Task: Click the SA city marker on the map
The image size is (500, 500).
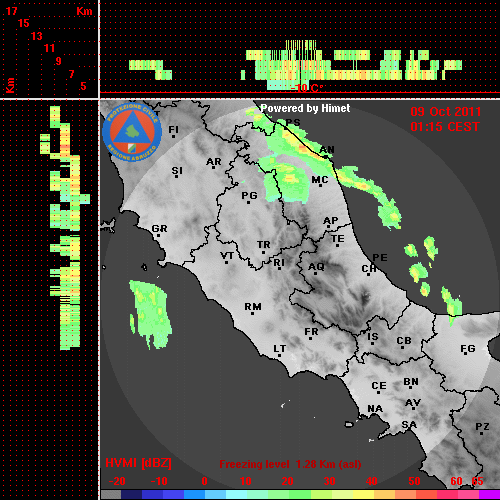Action: click(x=409, y=426)
